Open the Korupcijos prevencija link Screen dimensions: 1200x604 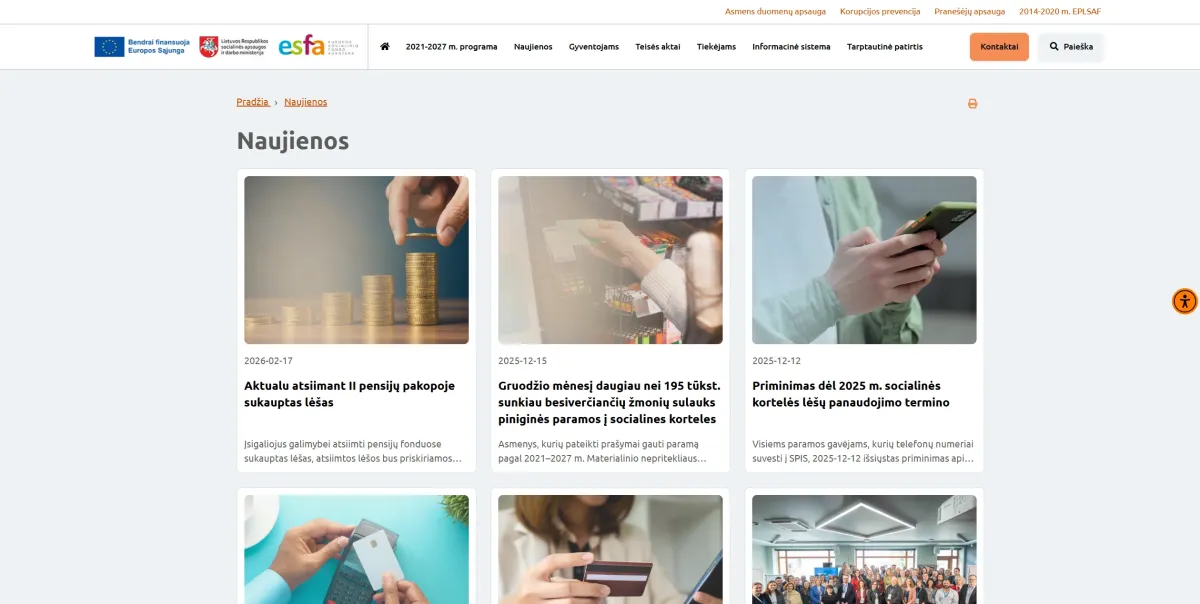[880, 12]
